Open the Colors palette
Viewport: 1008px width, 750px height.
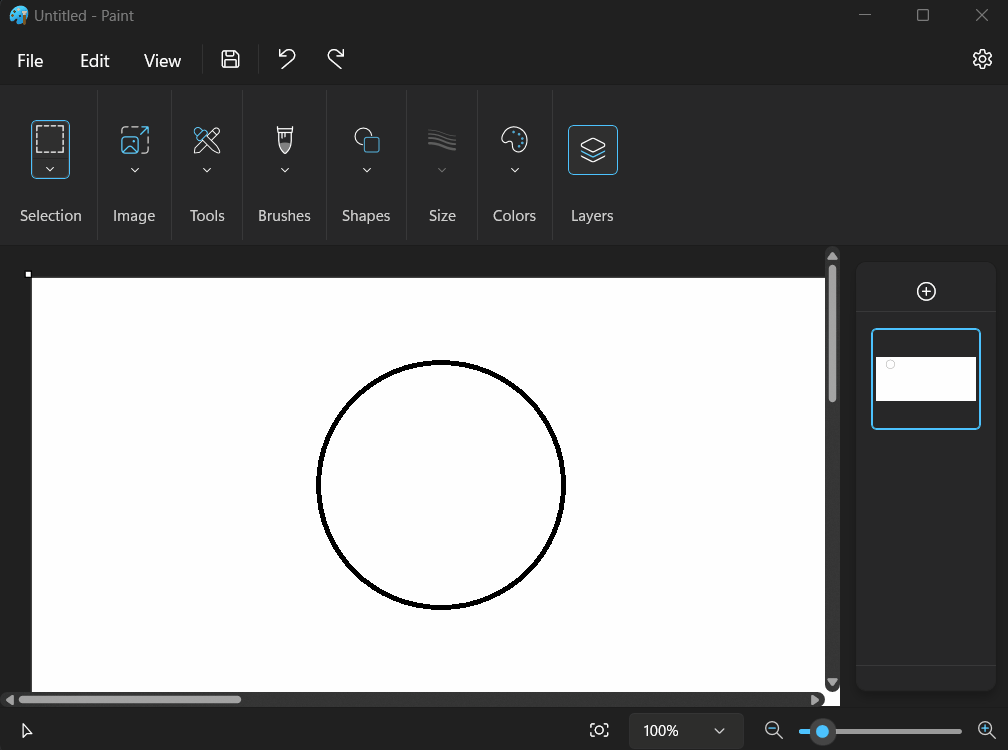pos(514,140)
